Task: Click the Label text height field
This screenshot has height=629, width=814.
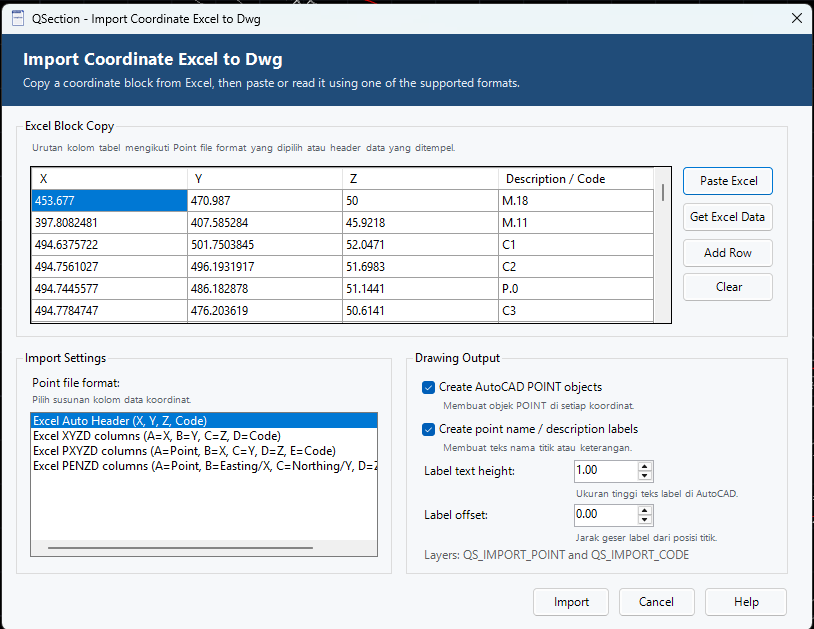Action: 606,471
